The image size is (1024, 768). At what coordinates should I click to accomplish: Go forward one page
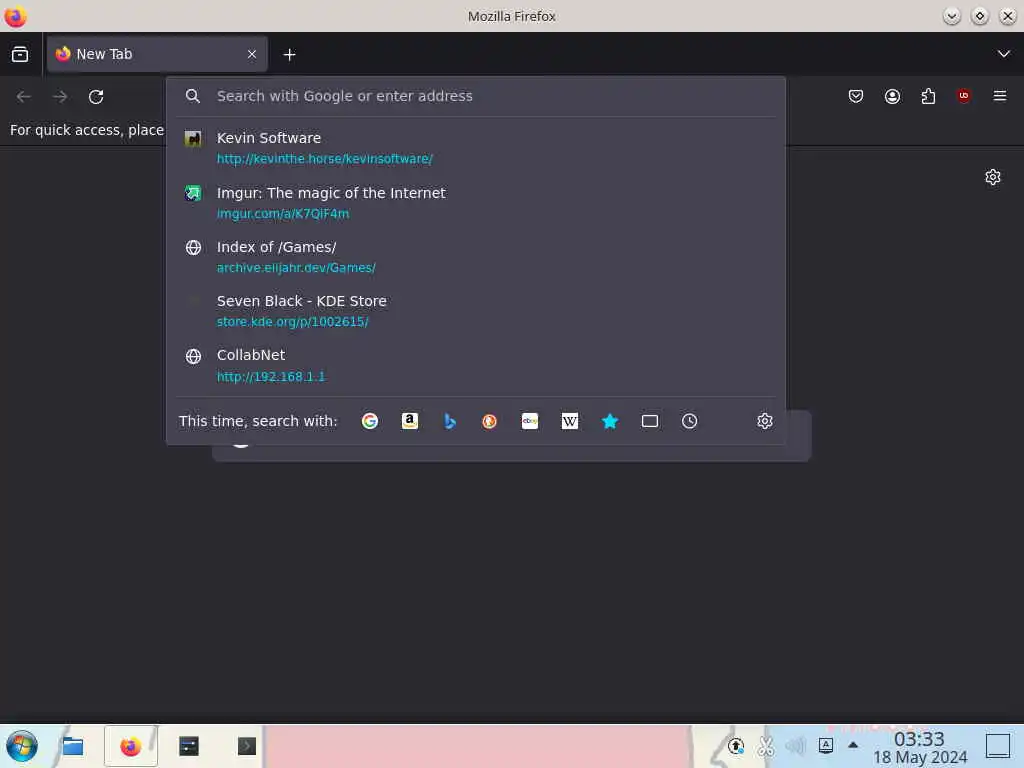click(x=60, y=97)
